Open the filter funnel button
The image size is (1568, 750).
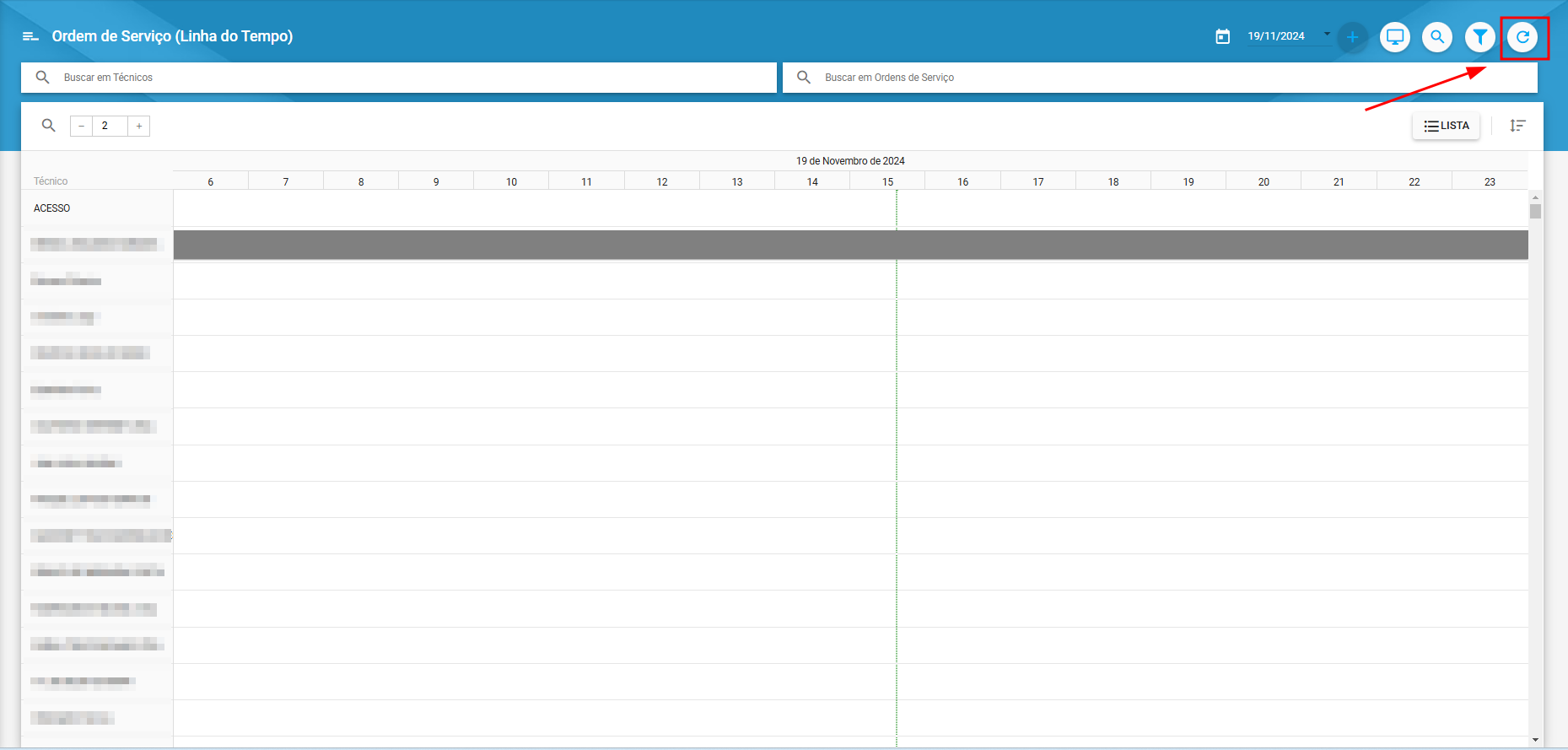[x=1480, y=37]
